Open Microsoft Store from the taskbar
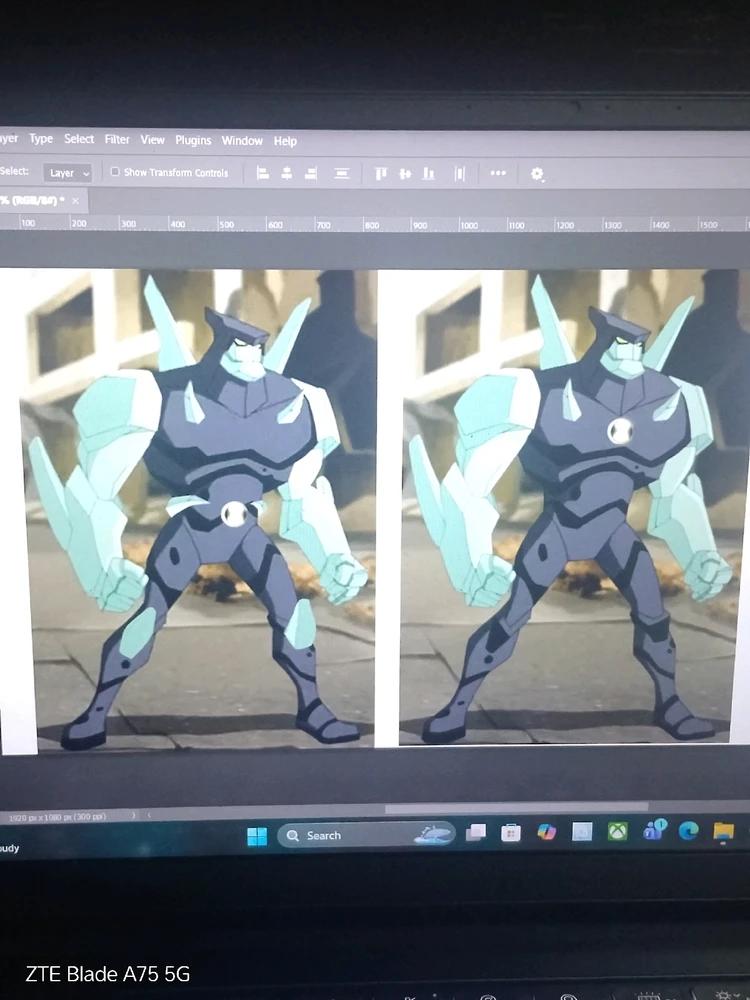Image resolution: width=750 pixels, height=1000 pixels. 511,832
